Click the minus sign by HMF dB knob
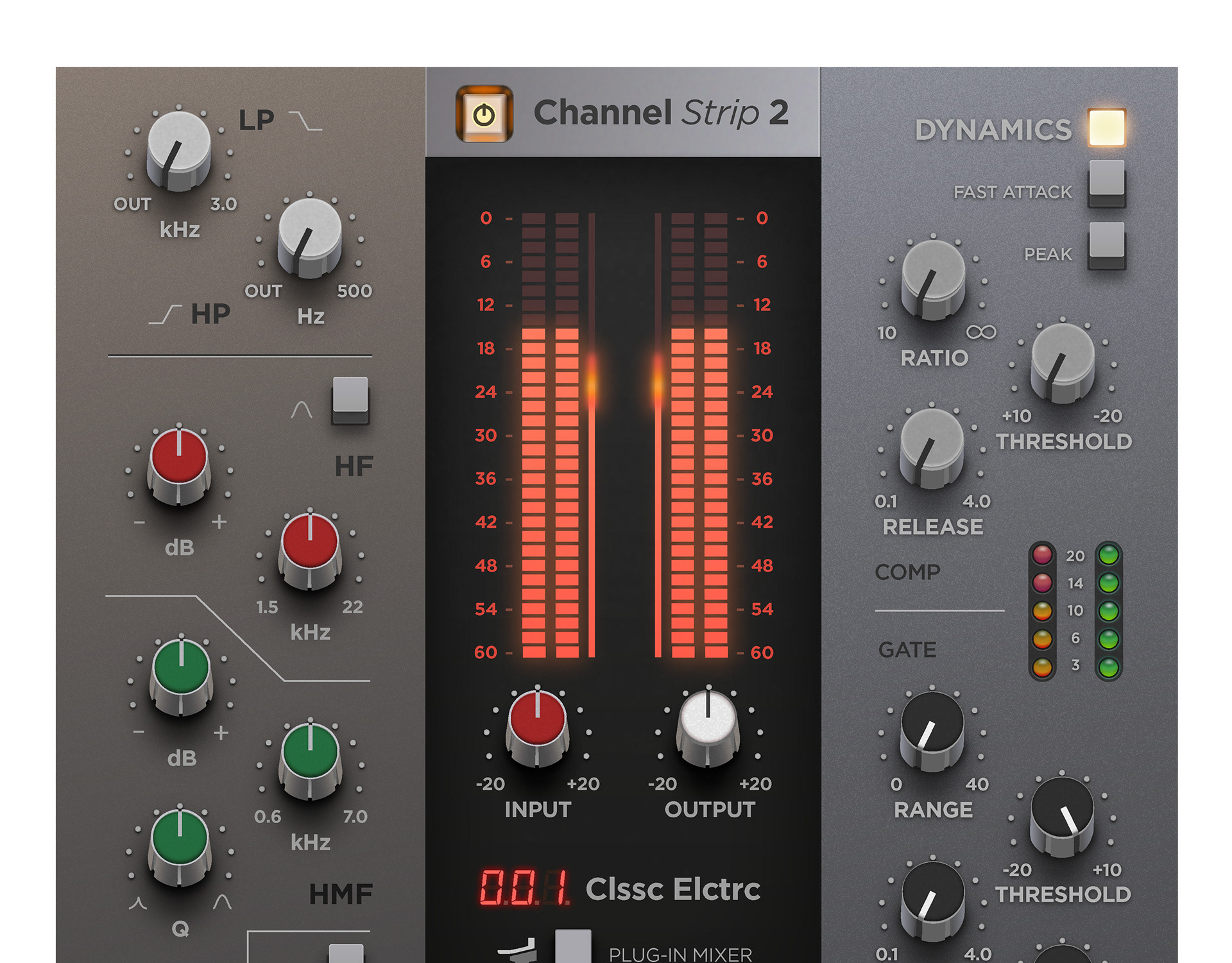Viewport: 1232px width, 963px height. point(139,732)
